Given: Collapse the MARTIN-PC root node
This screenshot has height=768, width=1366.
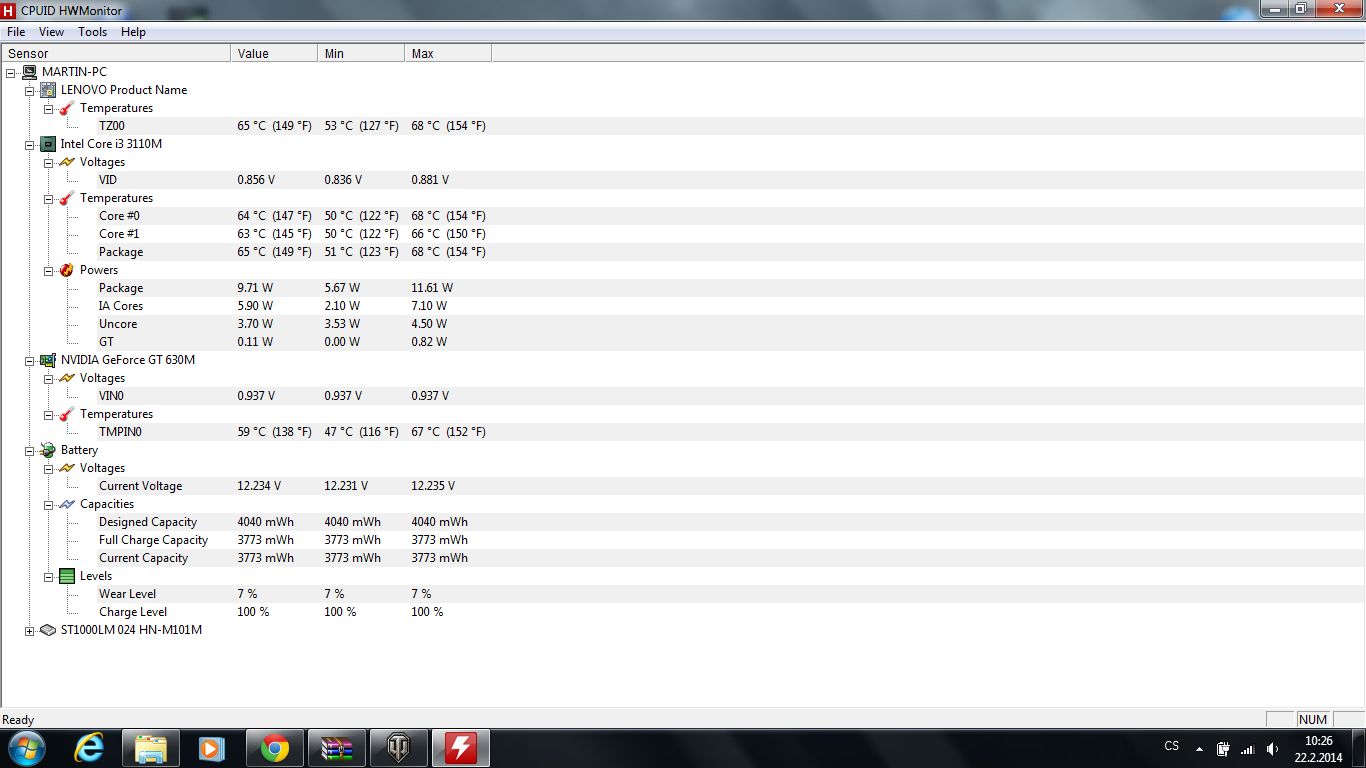Looking at the screenshot, I should coord(10,72).
